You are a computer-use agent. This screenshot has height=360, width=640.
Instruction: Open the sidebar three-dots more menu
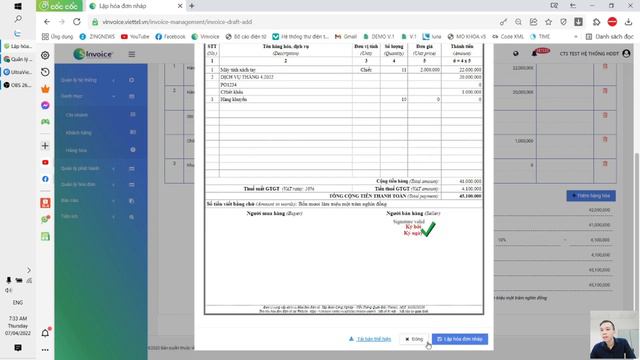[45, 350]
